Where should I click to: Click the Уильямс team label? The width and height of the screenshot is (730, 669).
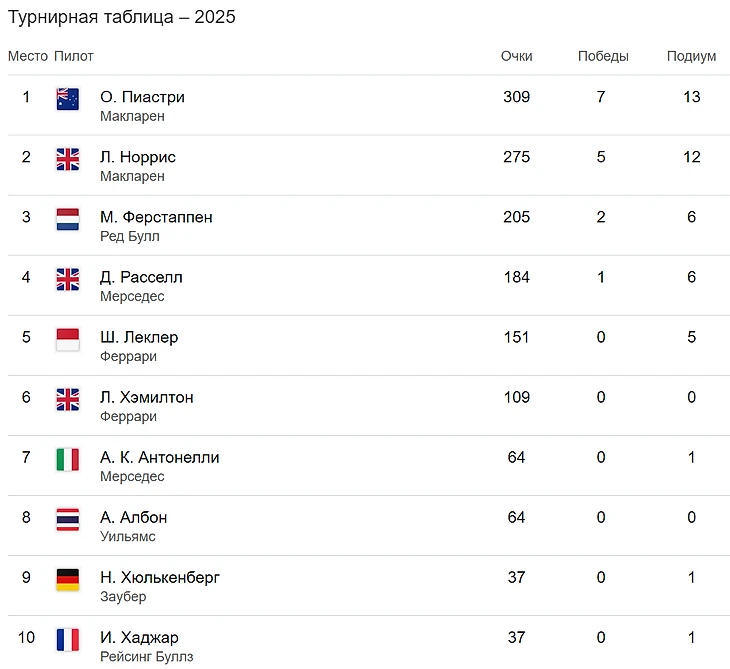coord(128,536)
